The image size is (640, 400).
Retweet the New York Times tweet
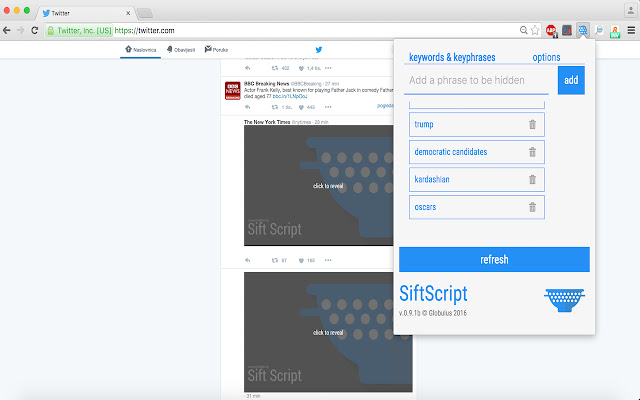coord(275,260)
